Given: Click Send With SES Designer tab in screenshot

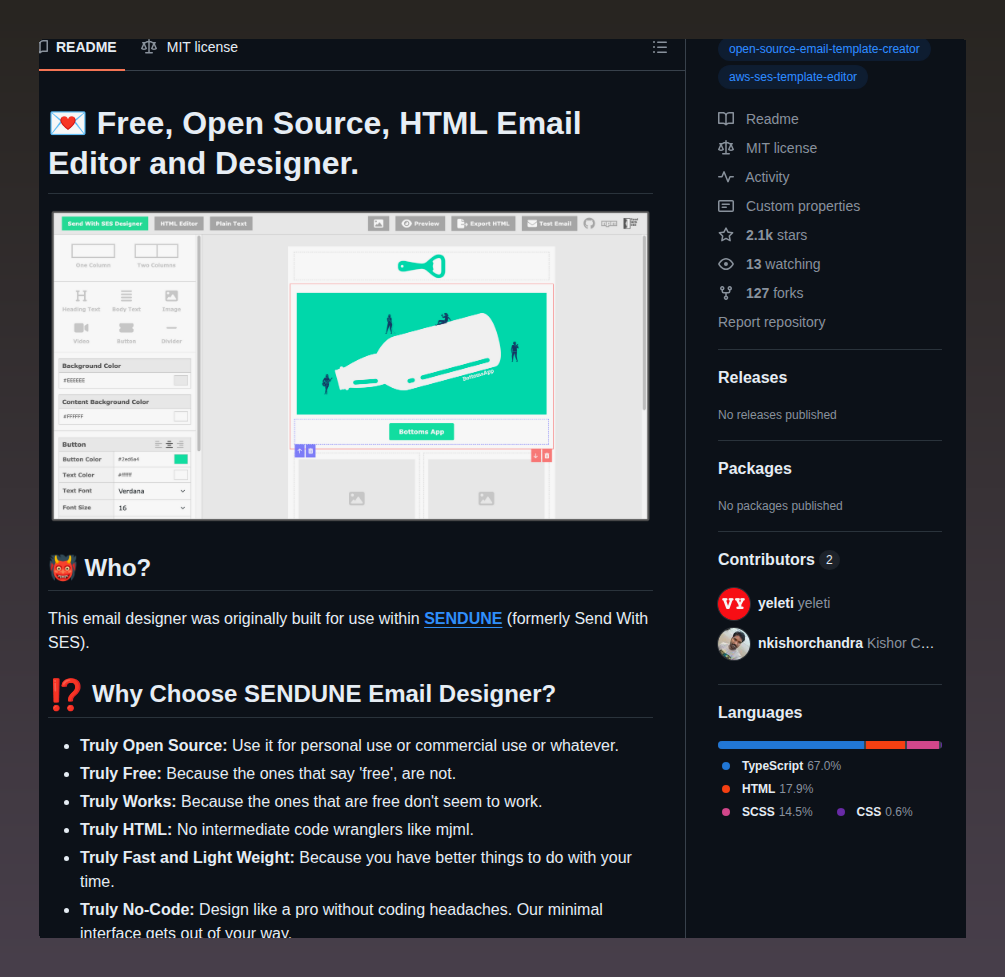Looking at the screenshot, I should [104, 224].
